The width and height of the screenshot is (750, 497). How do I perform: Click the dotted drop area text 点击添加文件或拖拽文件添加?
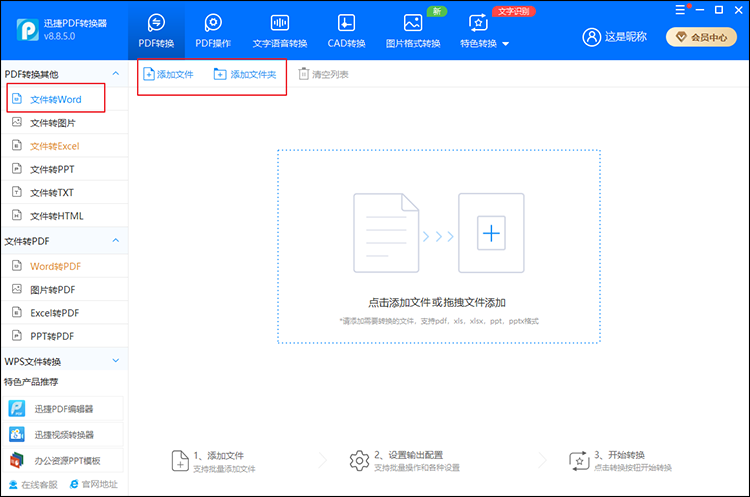point(437,302)
